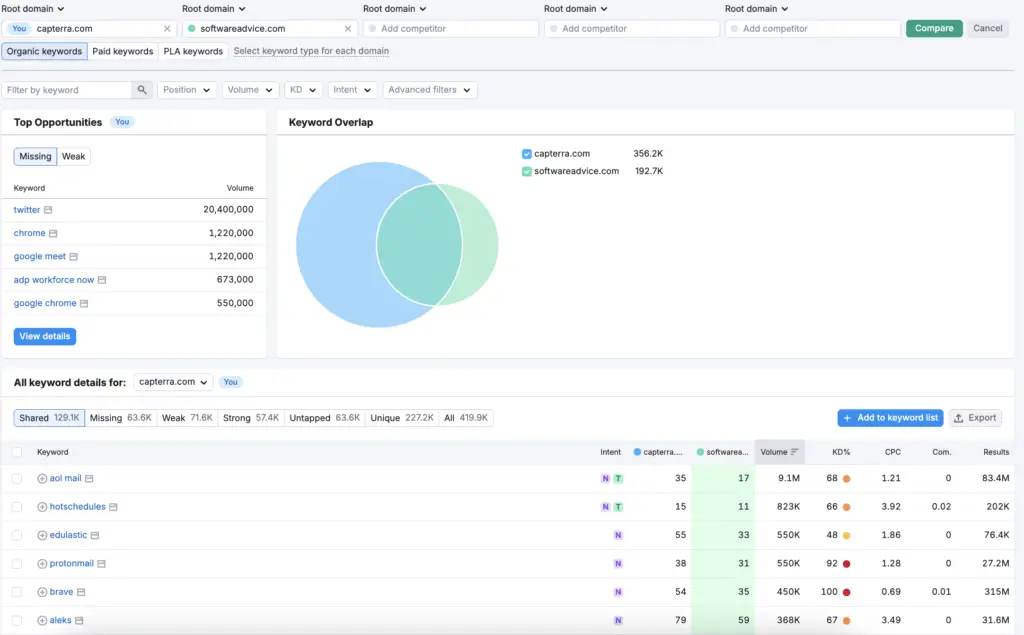Open SERP icon next to hotschedules
1024x635 pixels.
pos(113,507)
